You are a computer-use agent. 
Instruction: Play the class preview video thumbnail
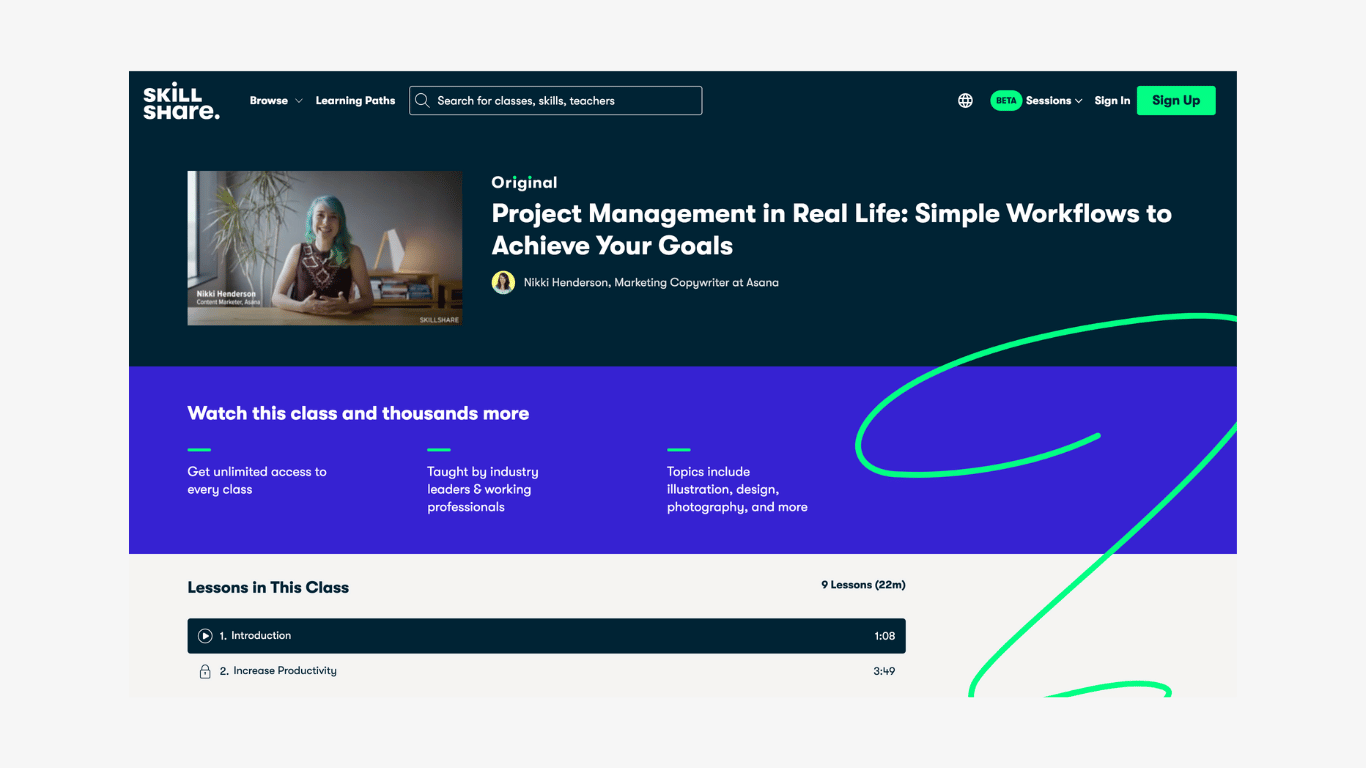325,248
